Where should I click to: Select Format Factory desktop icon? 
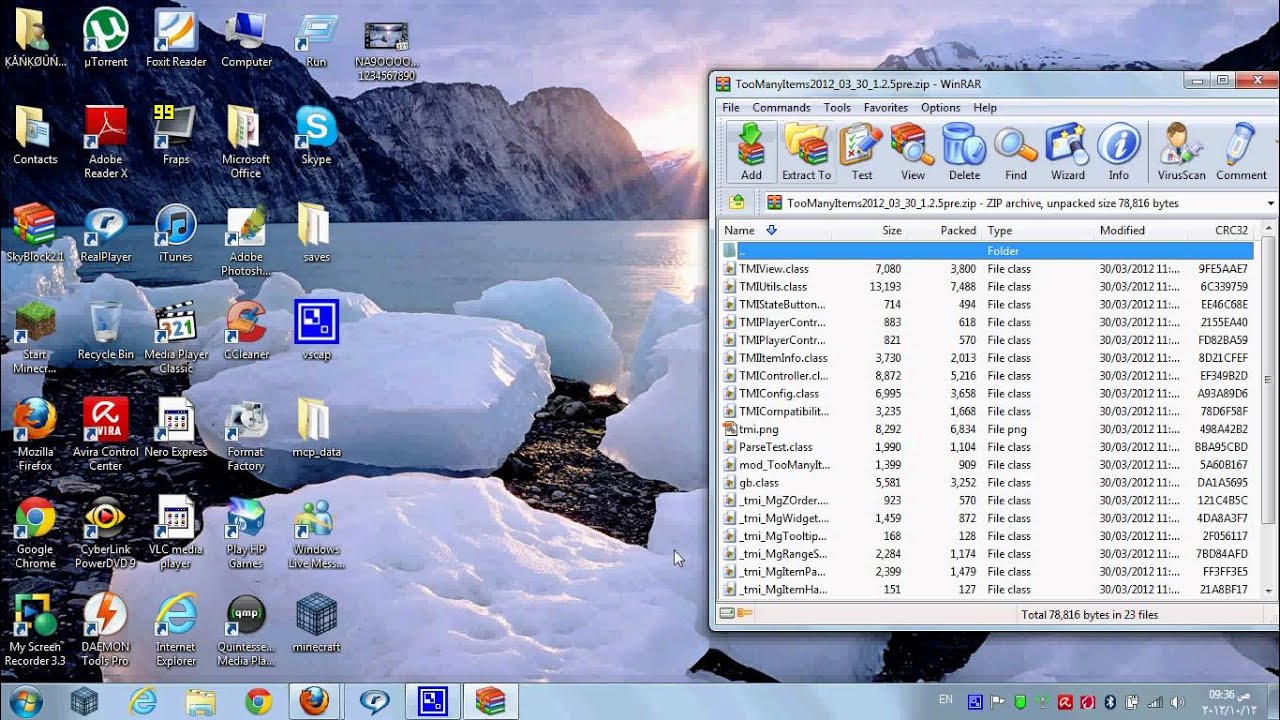(246, 435)
